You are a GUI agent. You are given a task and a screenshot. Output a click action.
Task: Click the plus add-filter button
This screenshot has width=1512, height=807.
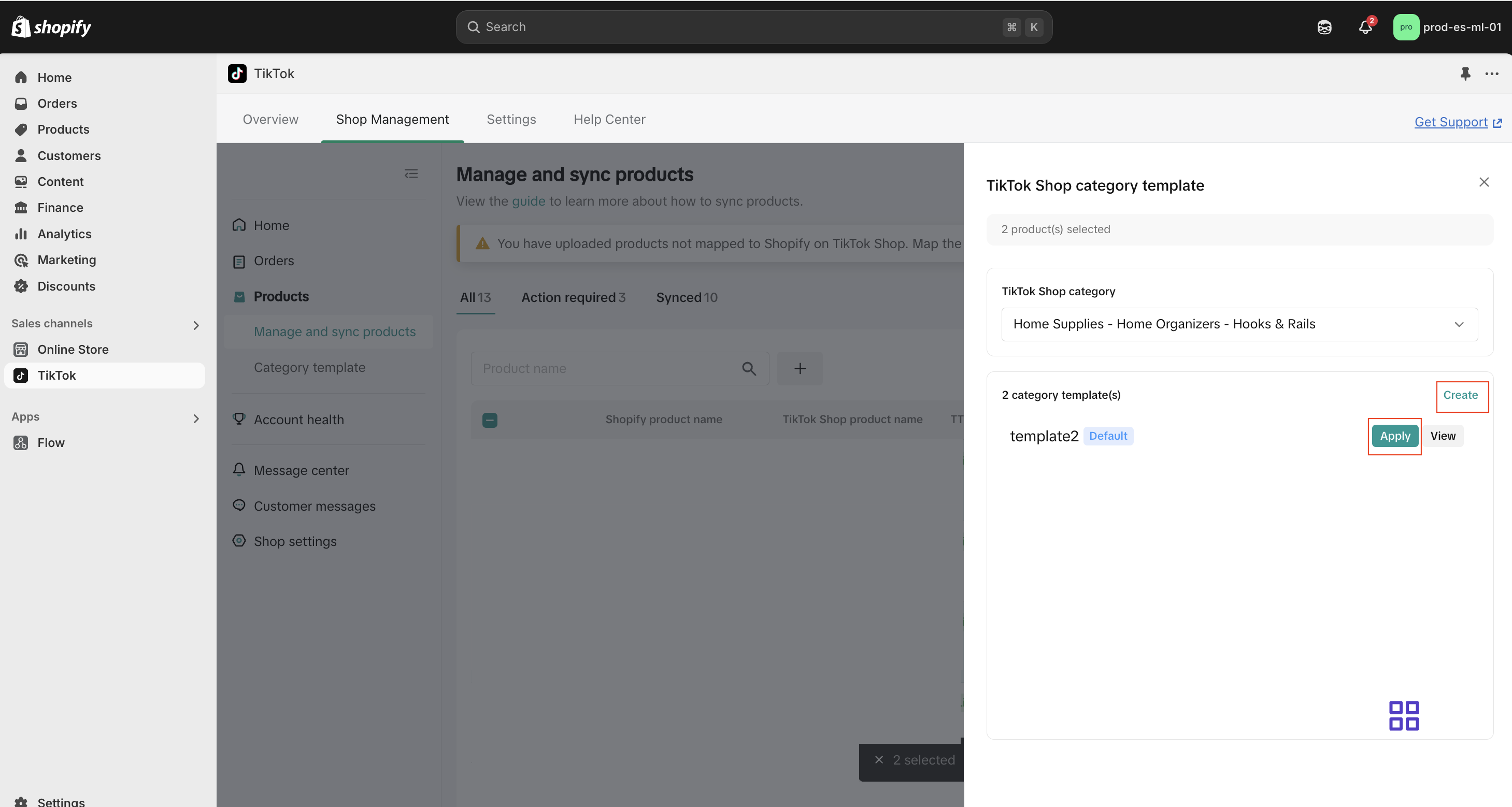[800, 369]
